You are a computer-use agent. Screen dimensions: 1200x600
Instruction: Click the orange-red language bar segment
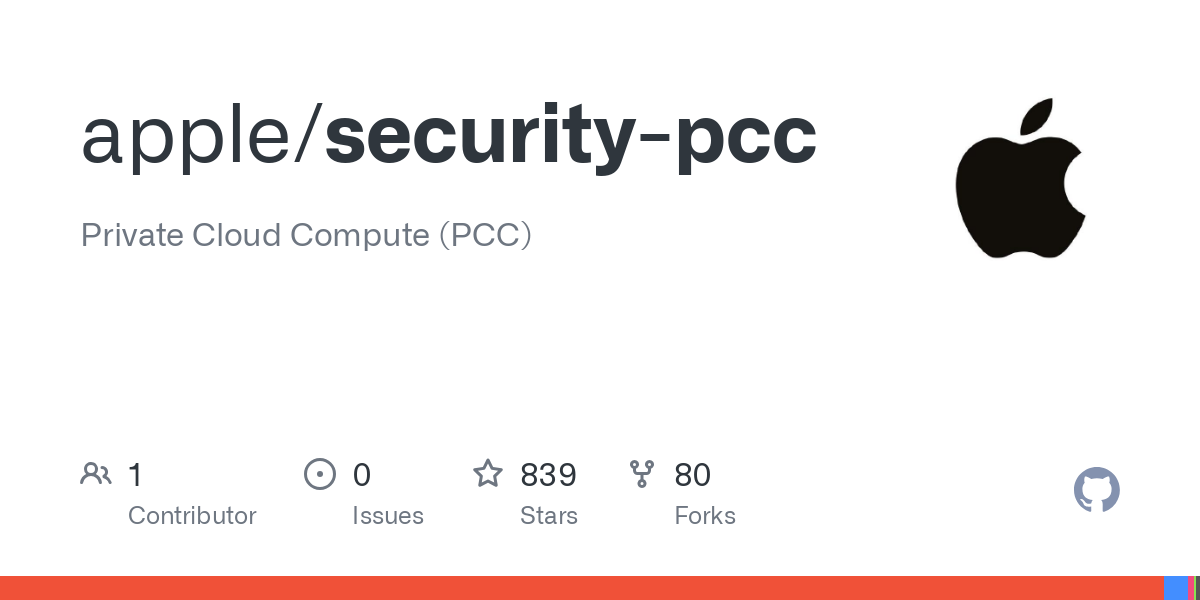tap(582, 588)
